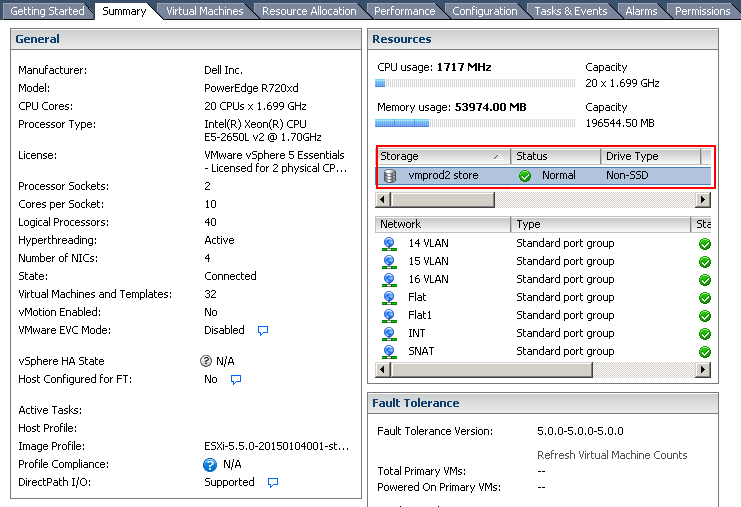
Task: Open VMware EVC Mode info bubble
Action: [x=263, y=330]
